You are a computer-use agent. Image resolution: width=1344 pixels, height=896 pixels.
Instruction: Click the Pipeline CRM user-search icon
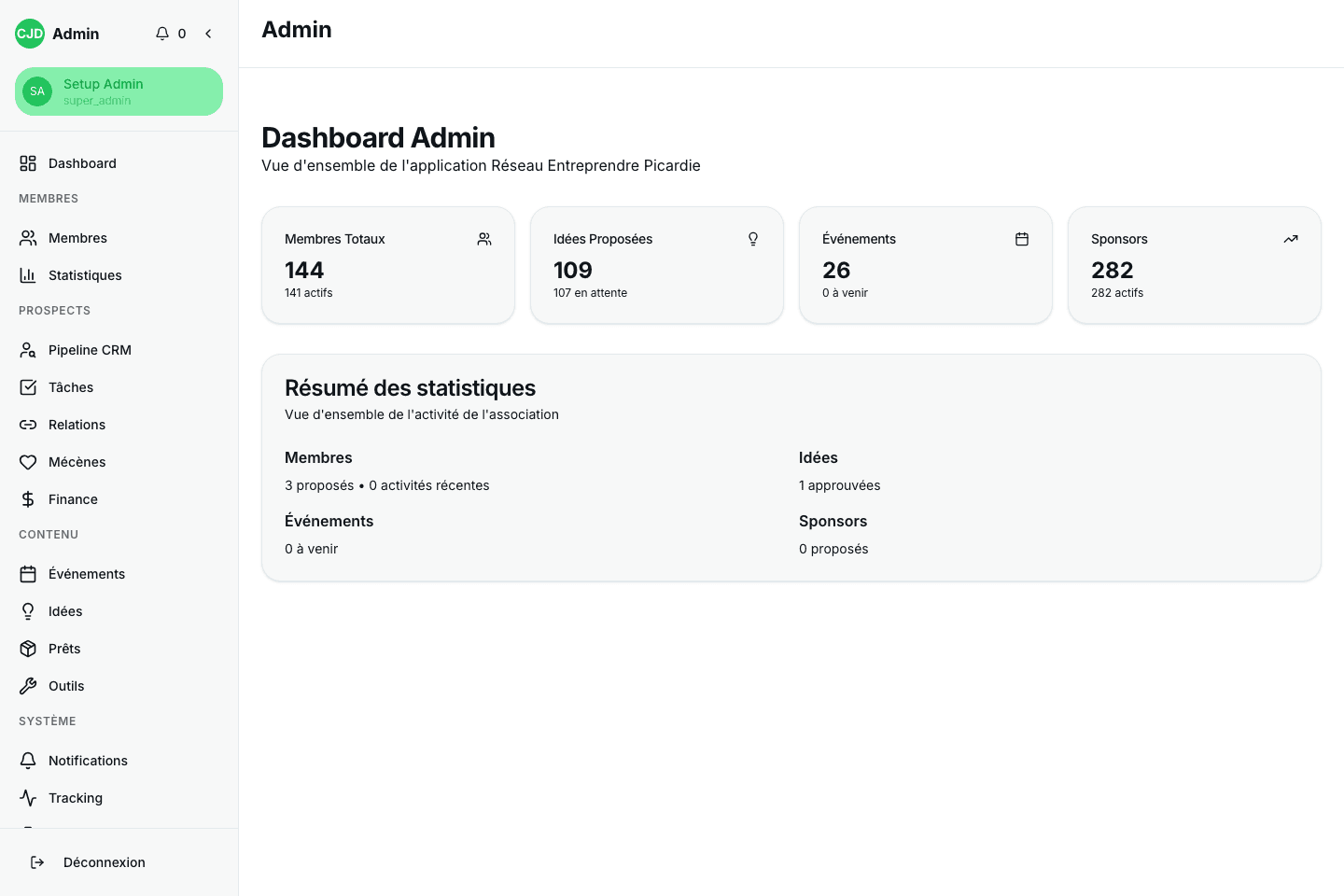tap(28, 350)
